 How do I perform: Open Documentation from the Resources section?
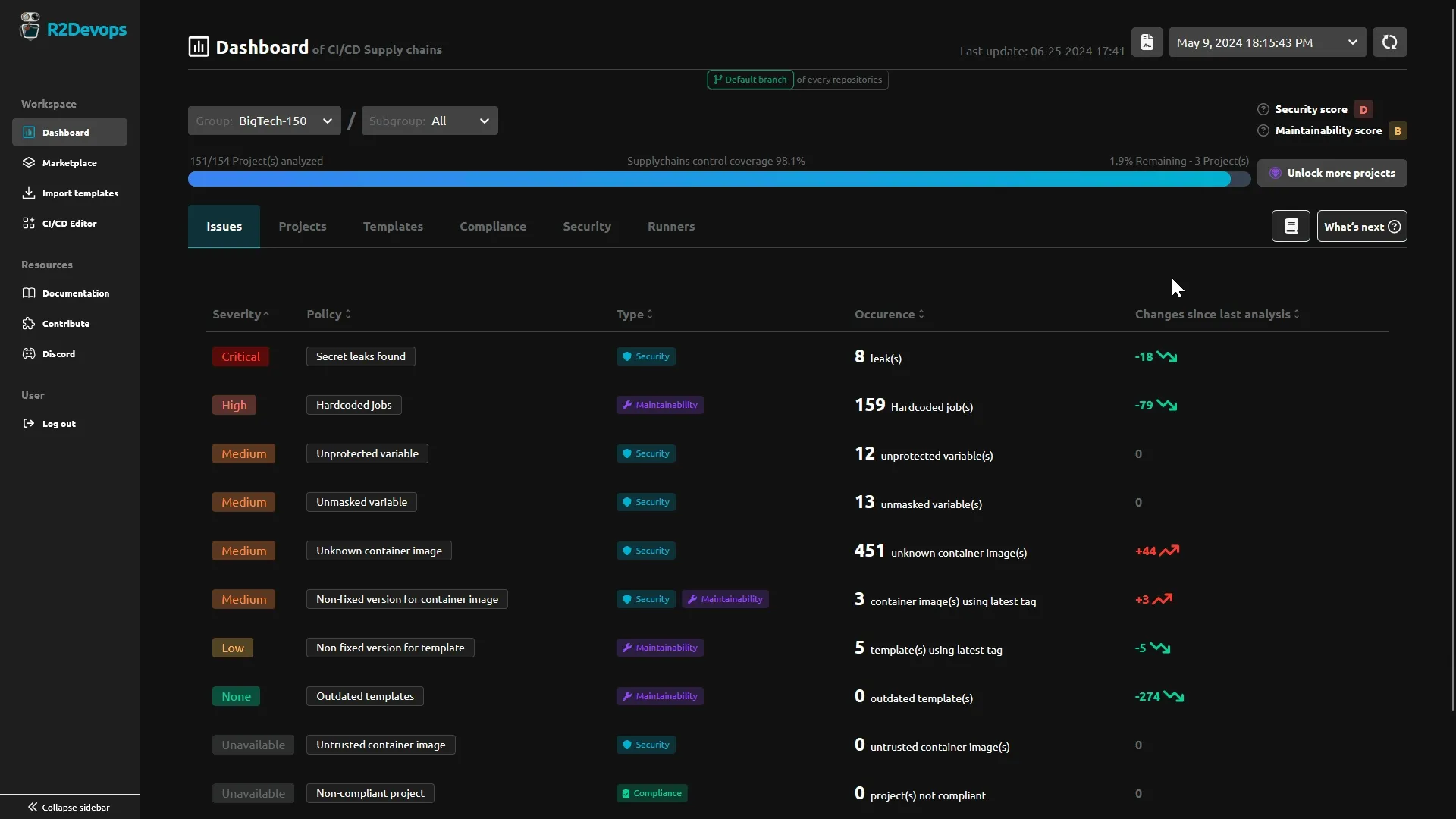76,293
